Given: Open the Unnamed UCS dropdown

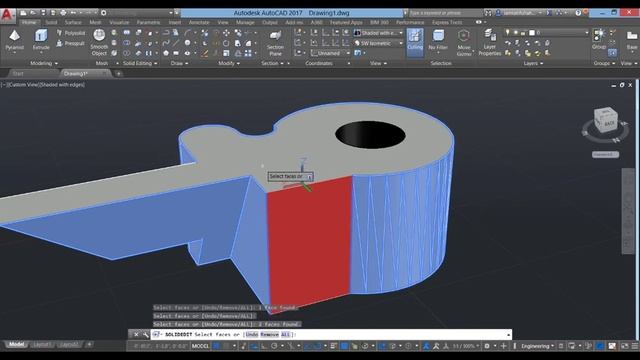Looking at the screenshot, I should [330, 53].
